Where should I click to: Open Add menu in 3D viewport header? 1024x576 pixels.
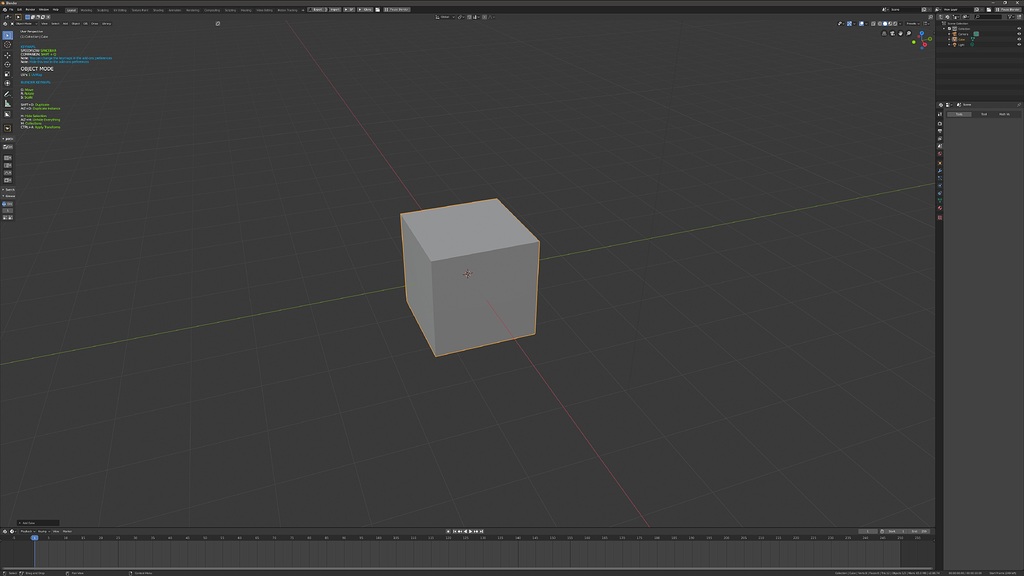pos(65,24)
